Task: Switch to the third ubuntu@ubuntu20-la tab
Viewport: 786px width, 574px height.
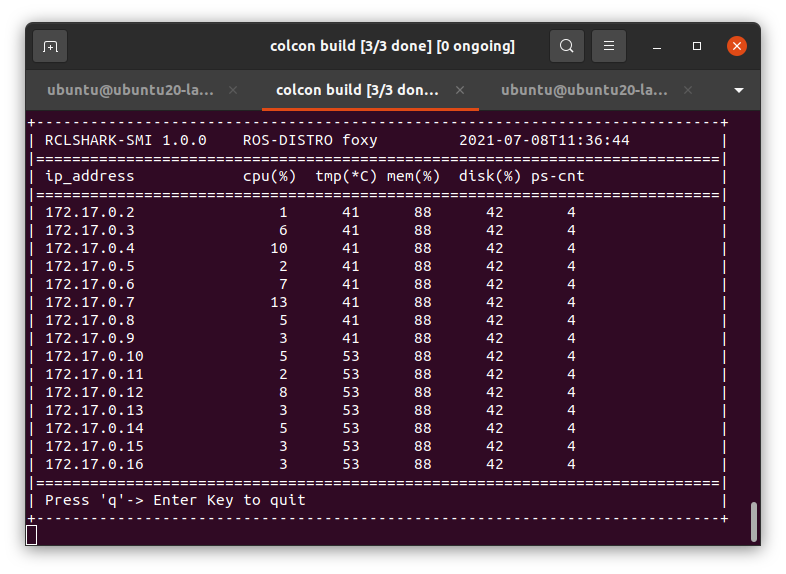Action: [x=584, y=90]
